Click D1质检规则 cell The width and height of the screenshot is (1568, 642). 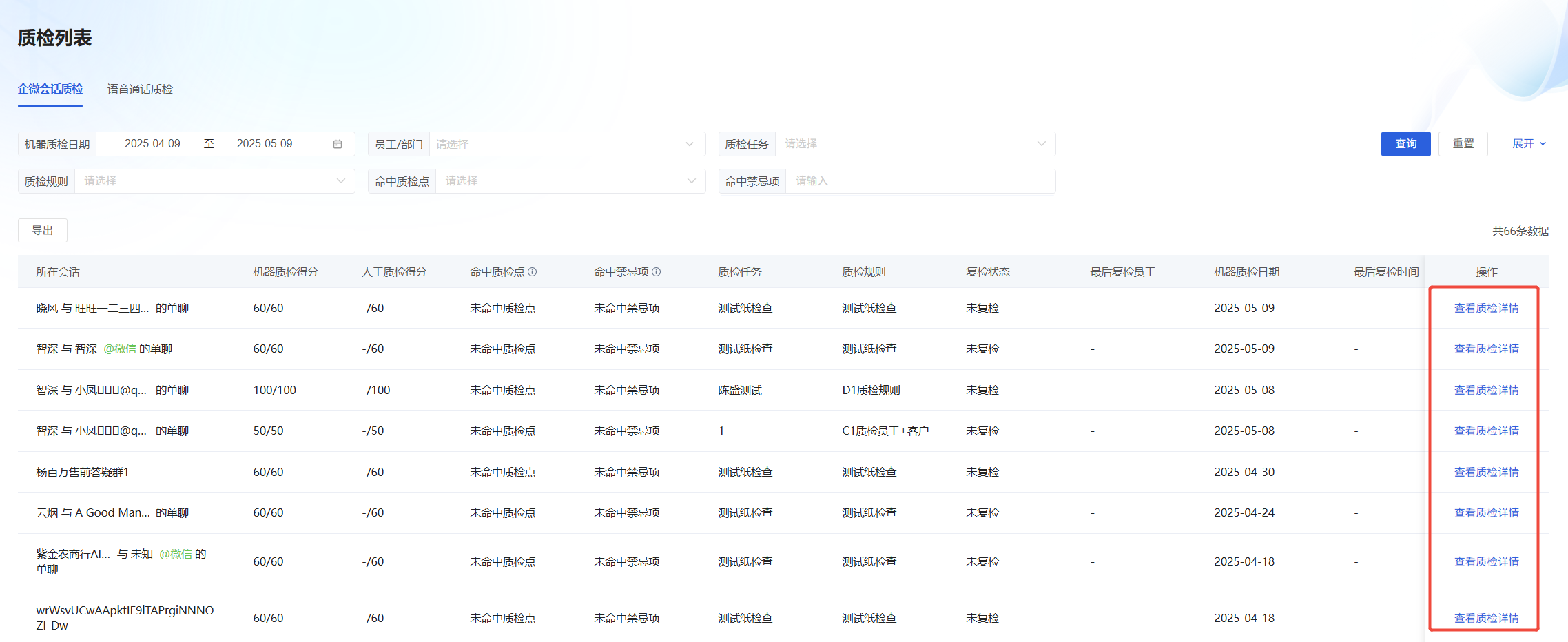pos(871,390)
